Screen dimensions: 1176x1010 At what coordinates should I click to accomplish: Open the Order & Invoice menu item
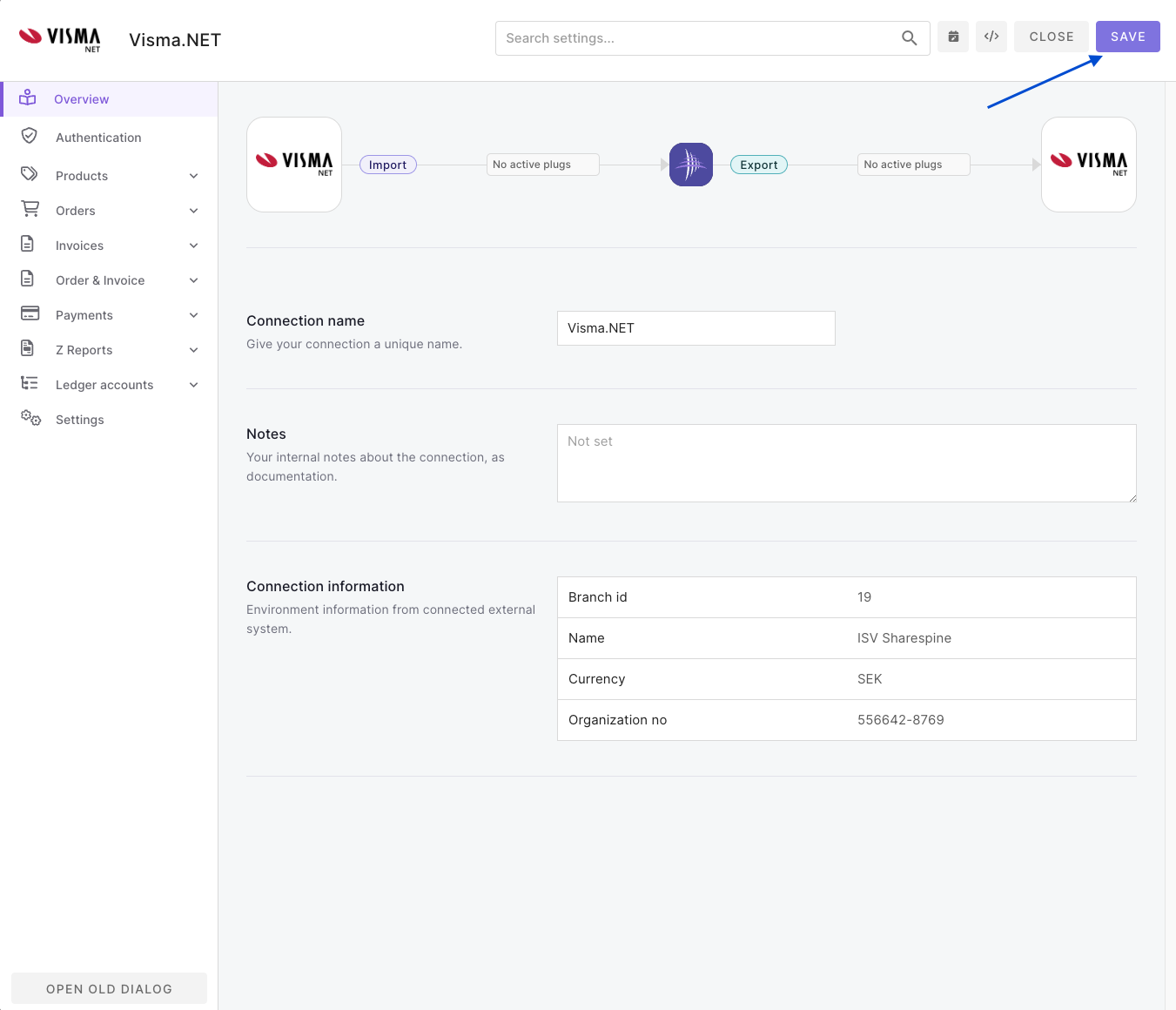point(100,280)
